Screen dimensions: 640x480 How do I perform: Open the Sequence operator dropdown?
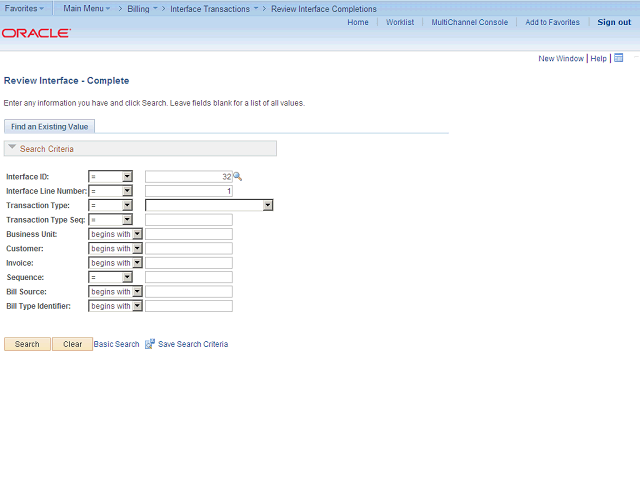click(x=111, y=278)
